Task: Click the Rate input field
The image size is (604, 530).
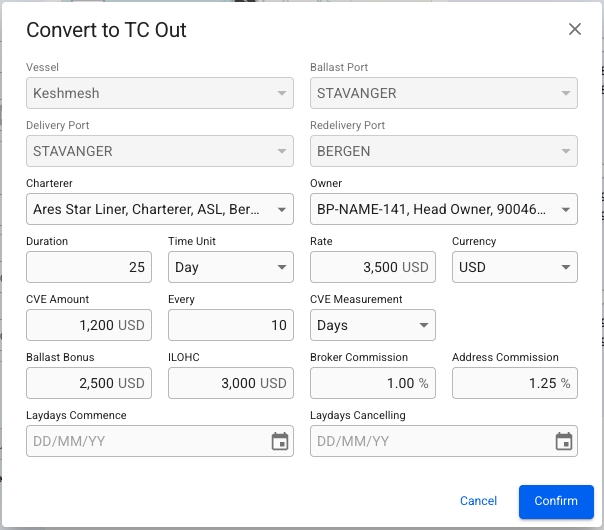Action: [372, 267]
